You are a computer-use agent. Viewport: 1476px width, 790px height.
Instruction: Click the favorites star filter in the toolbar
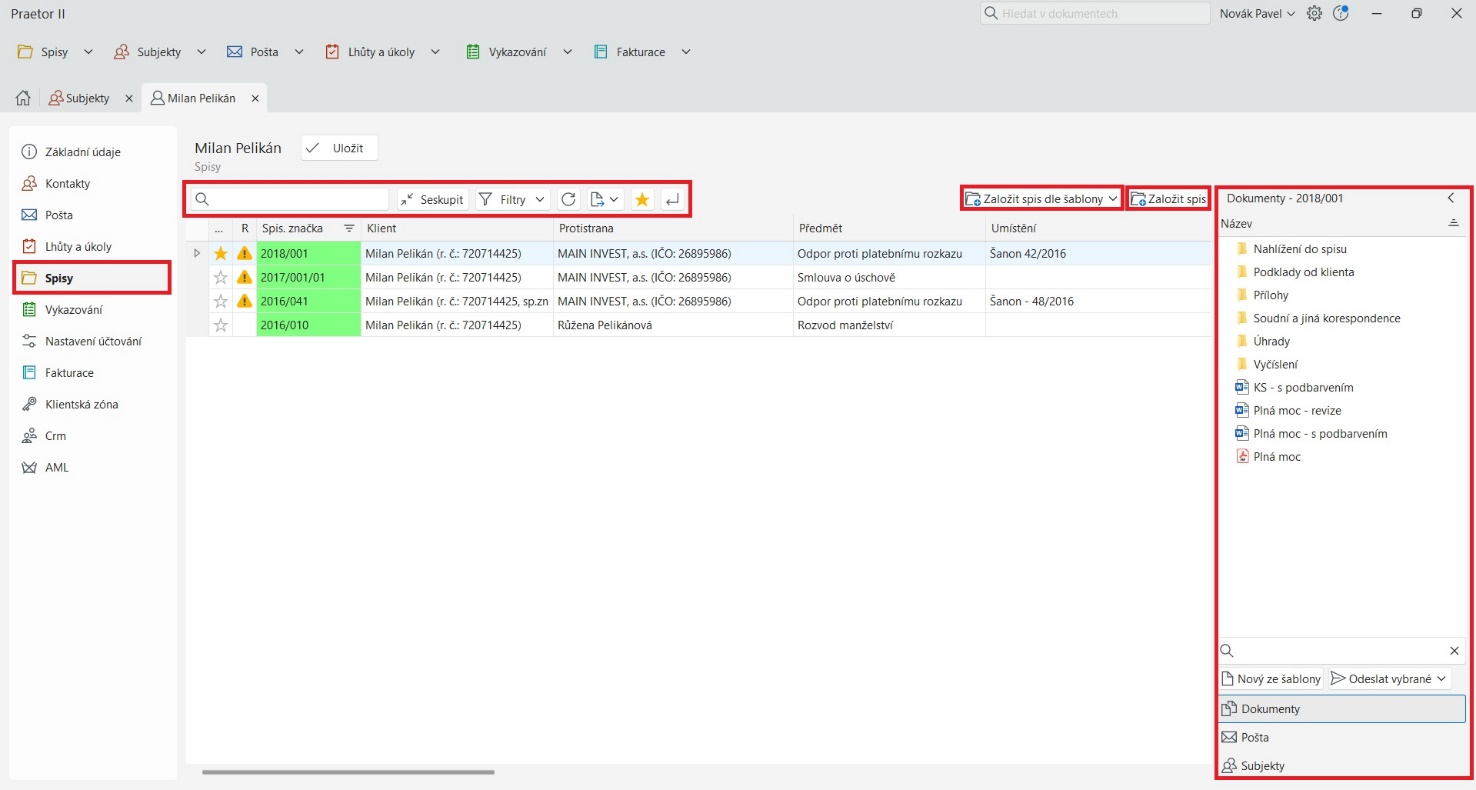click(642, 200)
